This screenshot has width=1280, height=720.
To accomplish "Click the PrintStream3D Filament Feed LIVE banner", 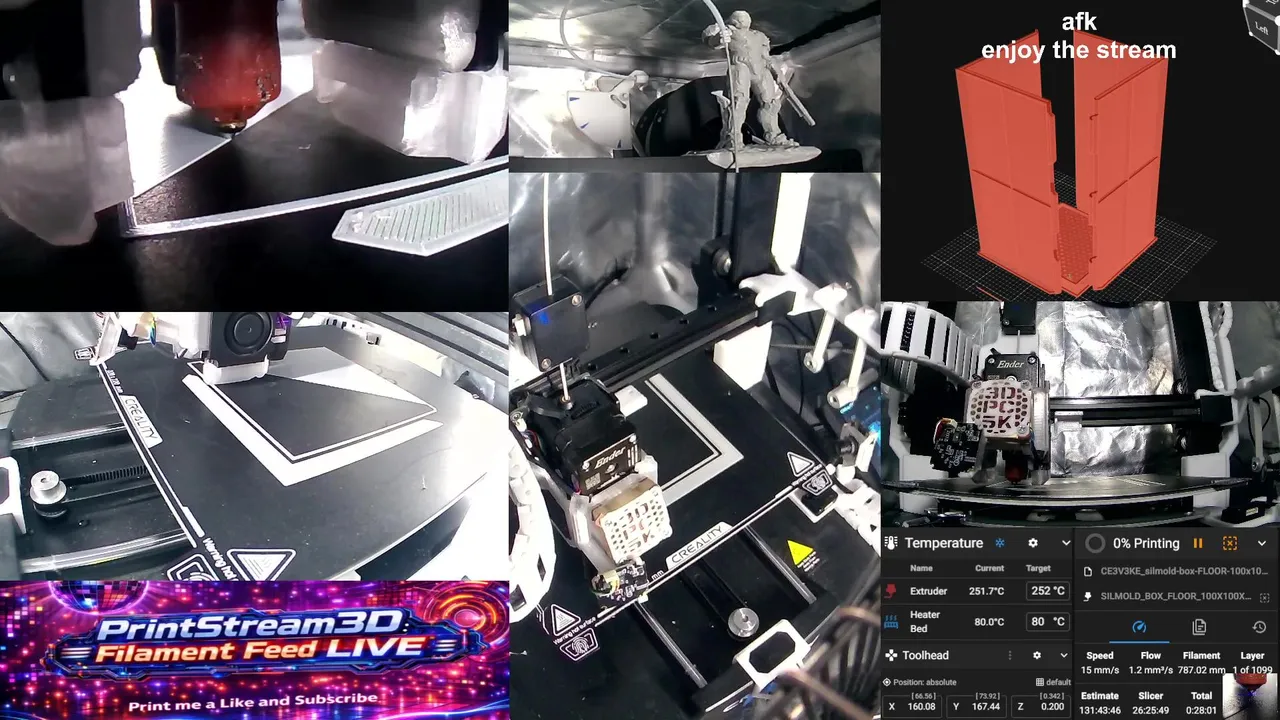I will (254, 650).
